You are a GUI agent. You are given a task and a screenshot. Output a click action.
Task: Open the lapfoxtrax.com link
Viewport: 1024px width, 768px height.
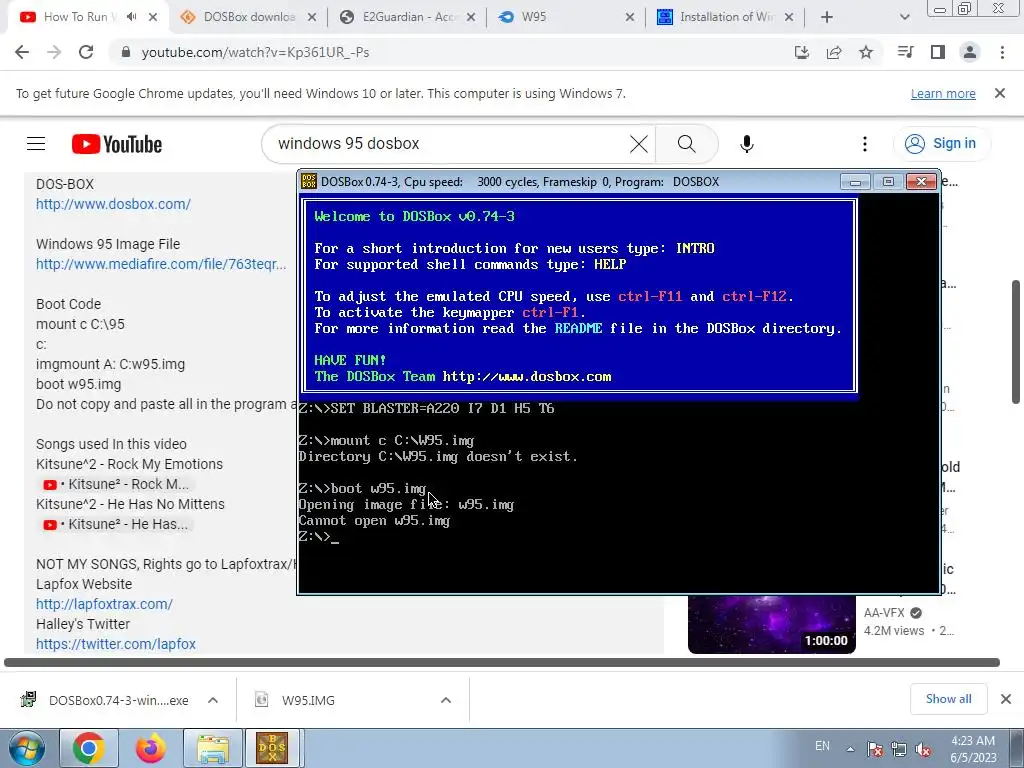pyautogui.click(x=104, y=604)
